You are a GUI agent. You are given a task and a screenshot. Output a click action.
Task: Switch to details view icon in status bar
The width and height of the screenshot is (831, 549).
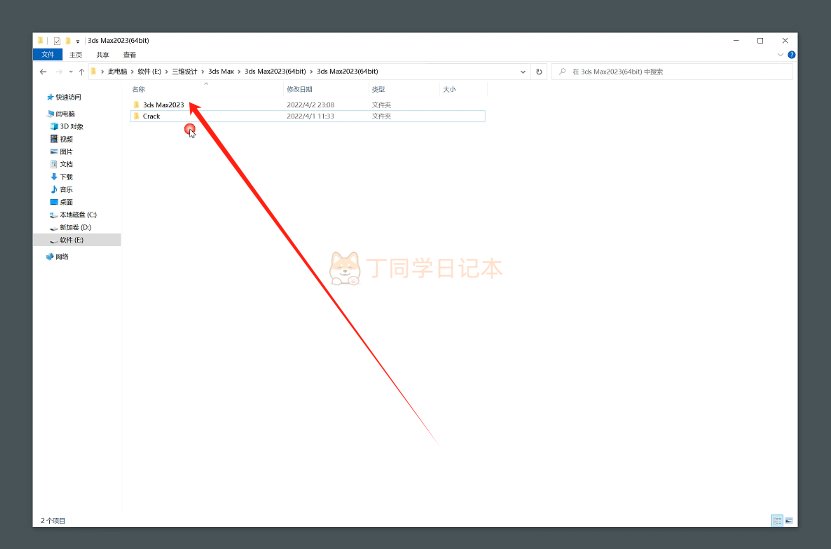tap(777, 520)
